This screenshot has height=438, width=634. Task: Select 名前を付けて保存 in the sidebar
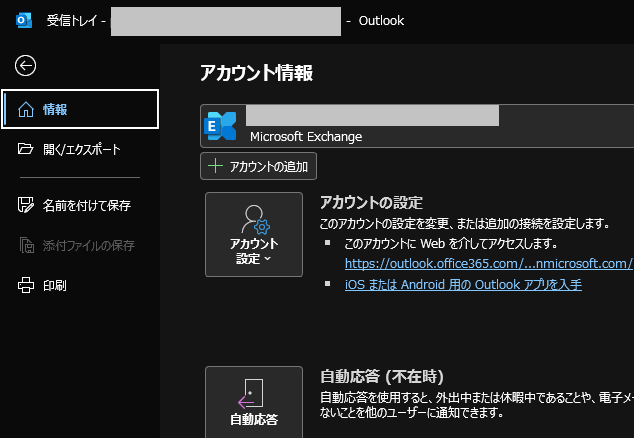pos(80,205)
